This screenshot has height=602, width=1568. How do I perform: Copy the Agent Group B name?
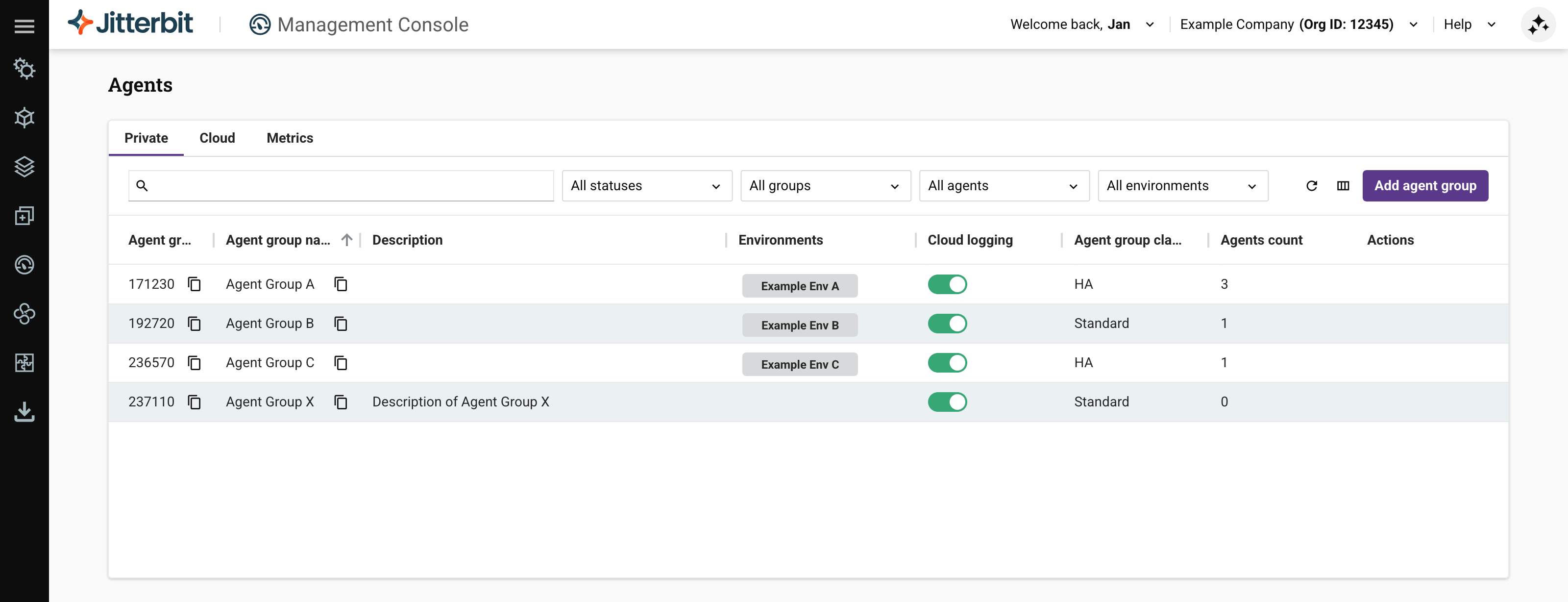pos(341,324)
